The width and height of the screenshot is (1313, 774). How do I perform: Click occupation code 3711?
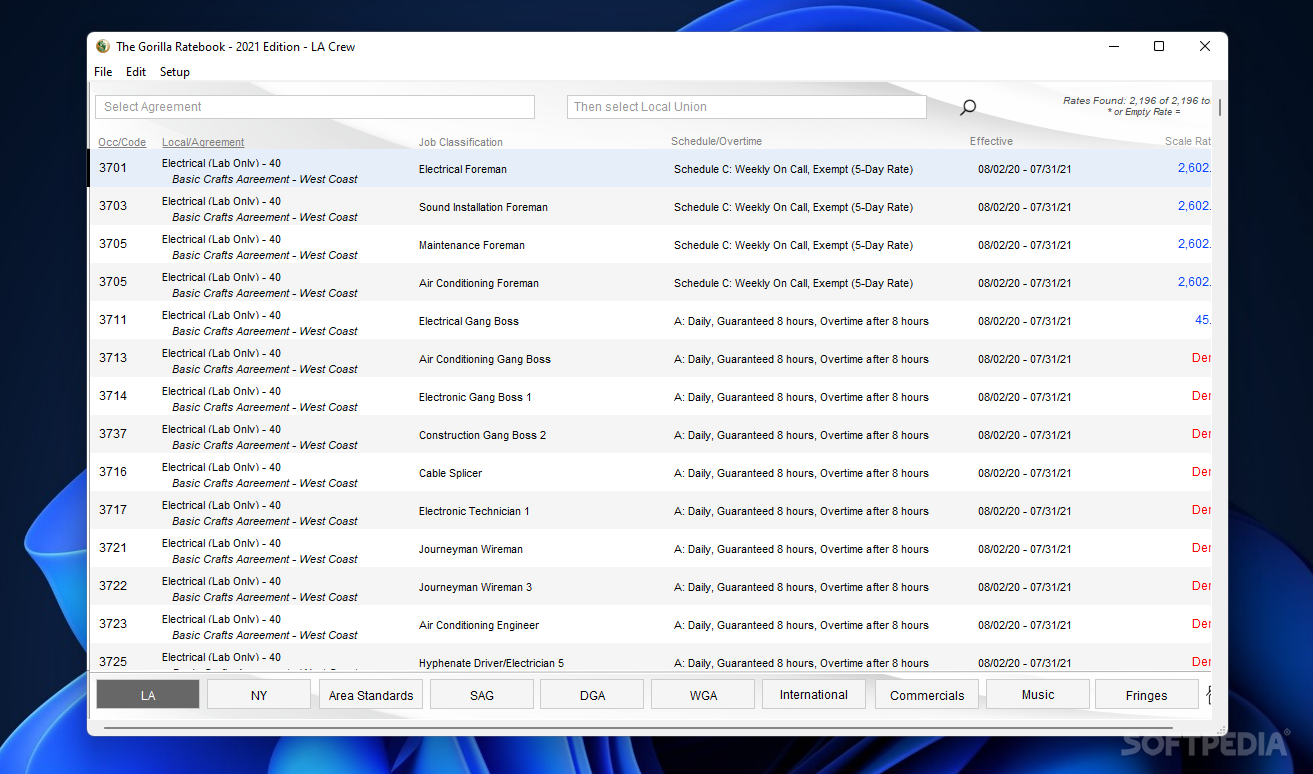[113, 320]
